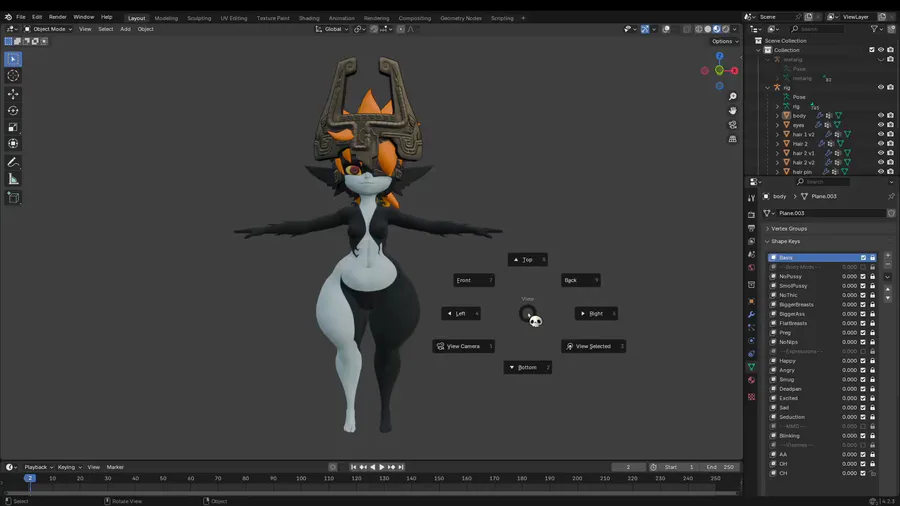Uncheck the Happy shape key checkbox
Screen dimensions: 900x506
[x=863, y=361]
